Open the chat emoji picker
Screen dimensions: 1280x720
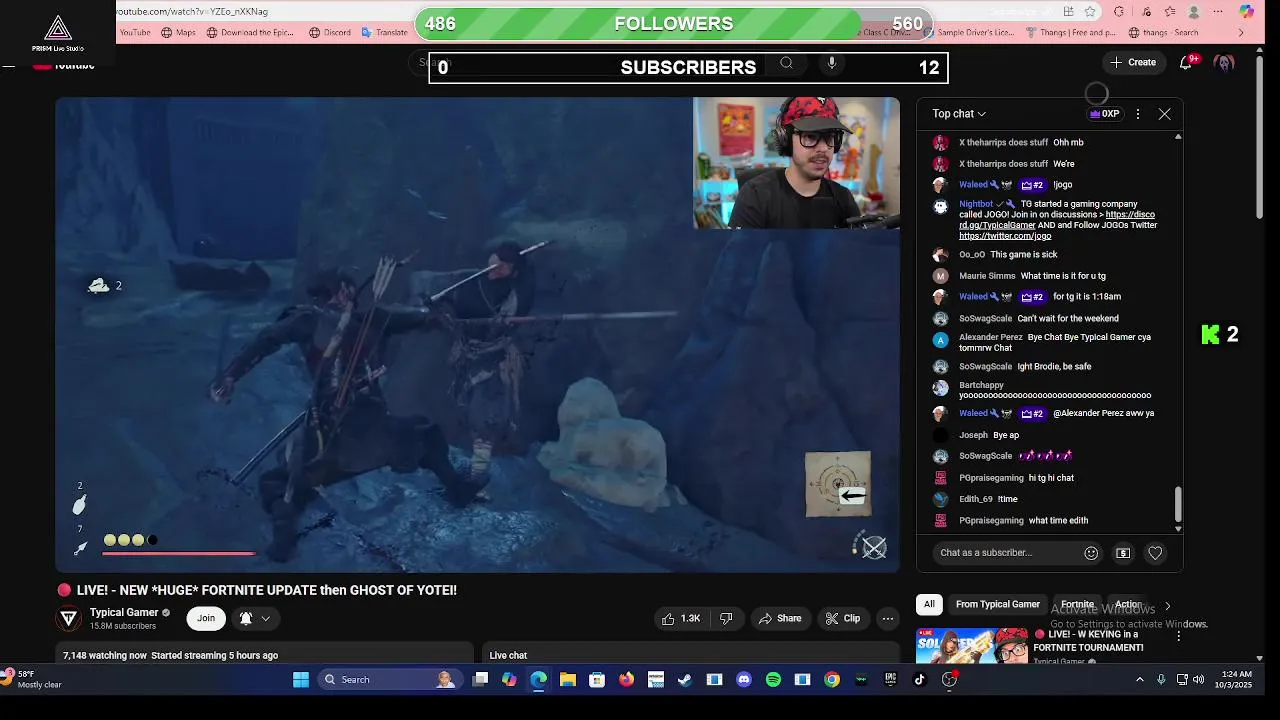click(1091, 553)
